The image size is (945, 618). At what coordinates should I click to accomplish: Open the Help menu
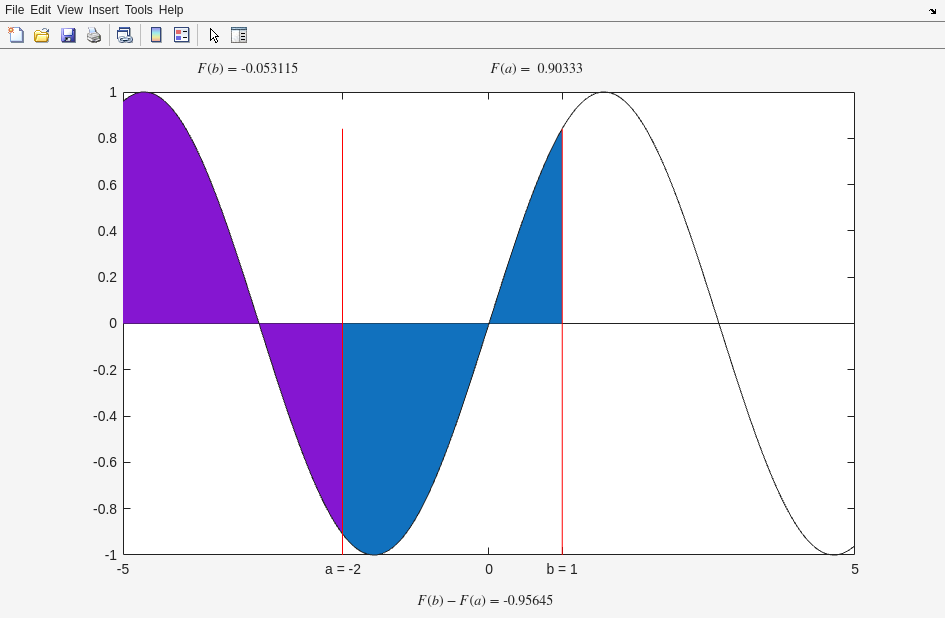(x=171, y=10)
